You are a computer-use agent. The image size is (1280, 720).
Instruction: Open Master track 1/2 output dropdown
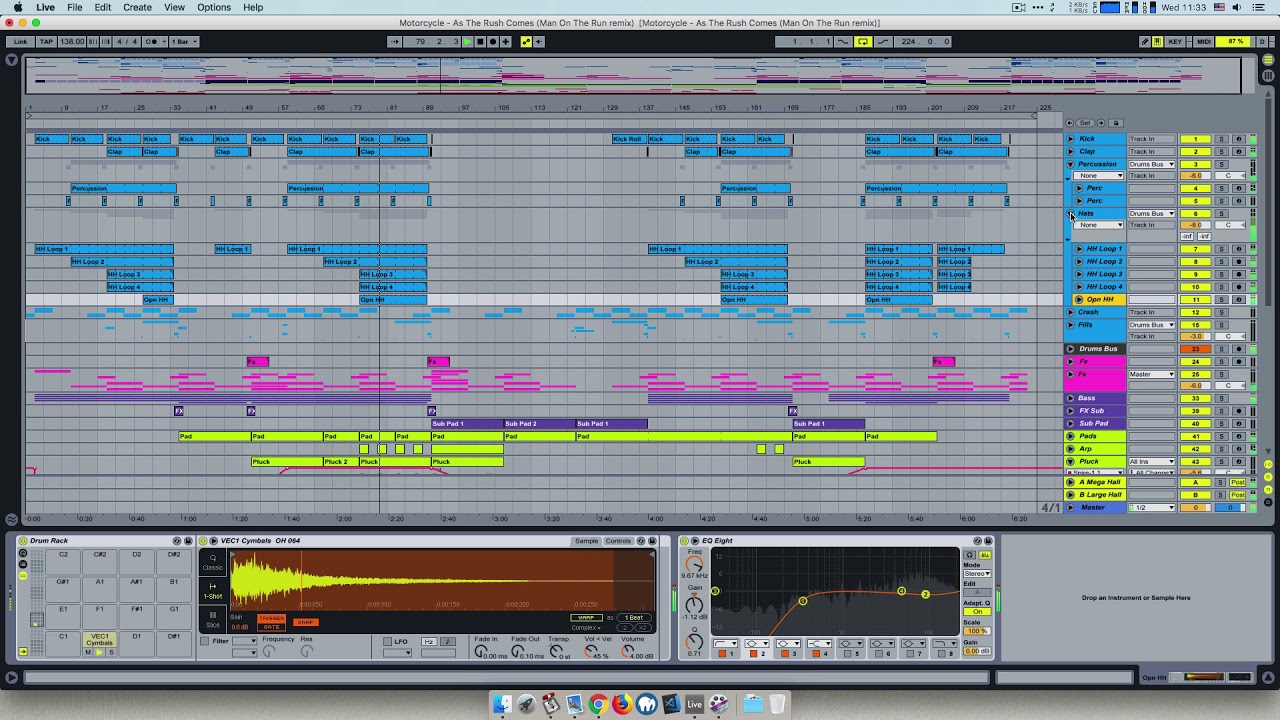coord(1151,508)
